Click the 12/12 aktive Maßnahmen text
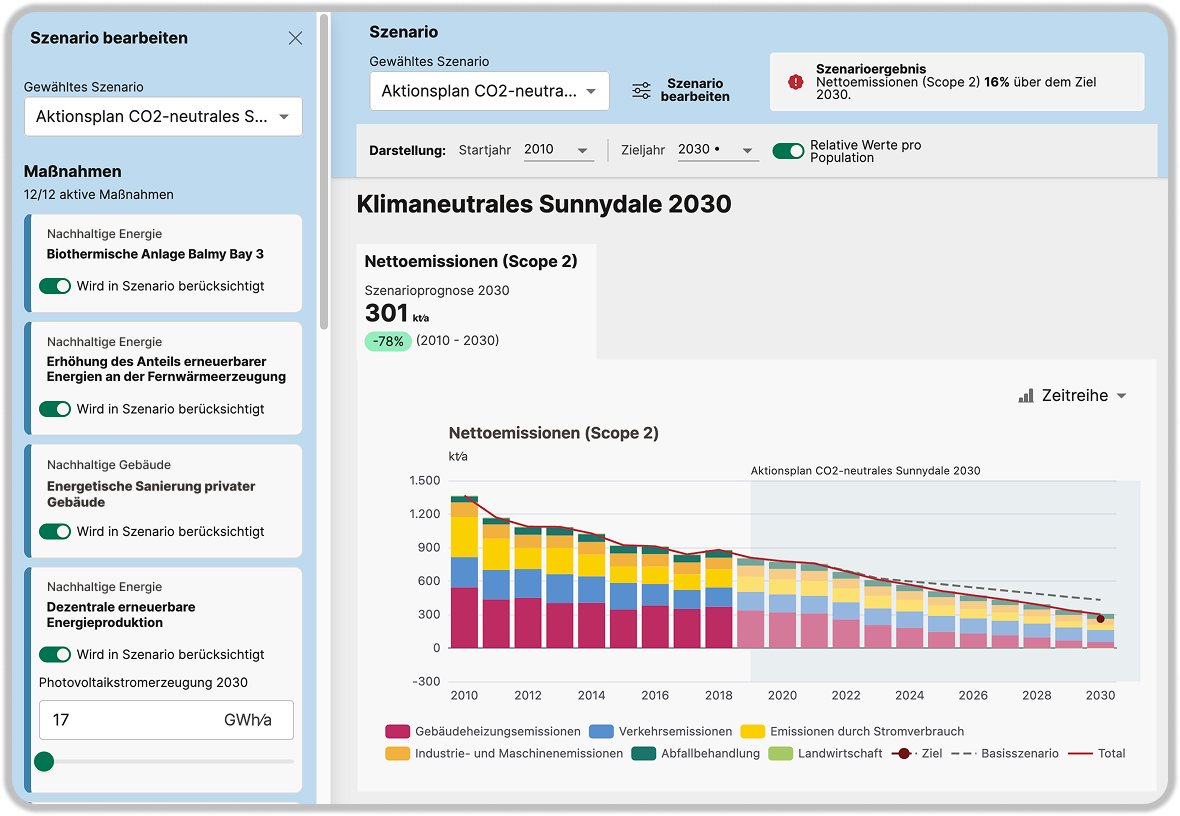The image size is (1180, 816). click(99, 194)
